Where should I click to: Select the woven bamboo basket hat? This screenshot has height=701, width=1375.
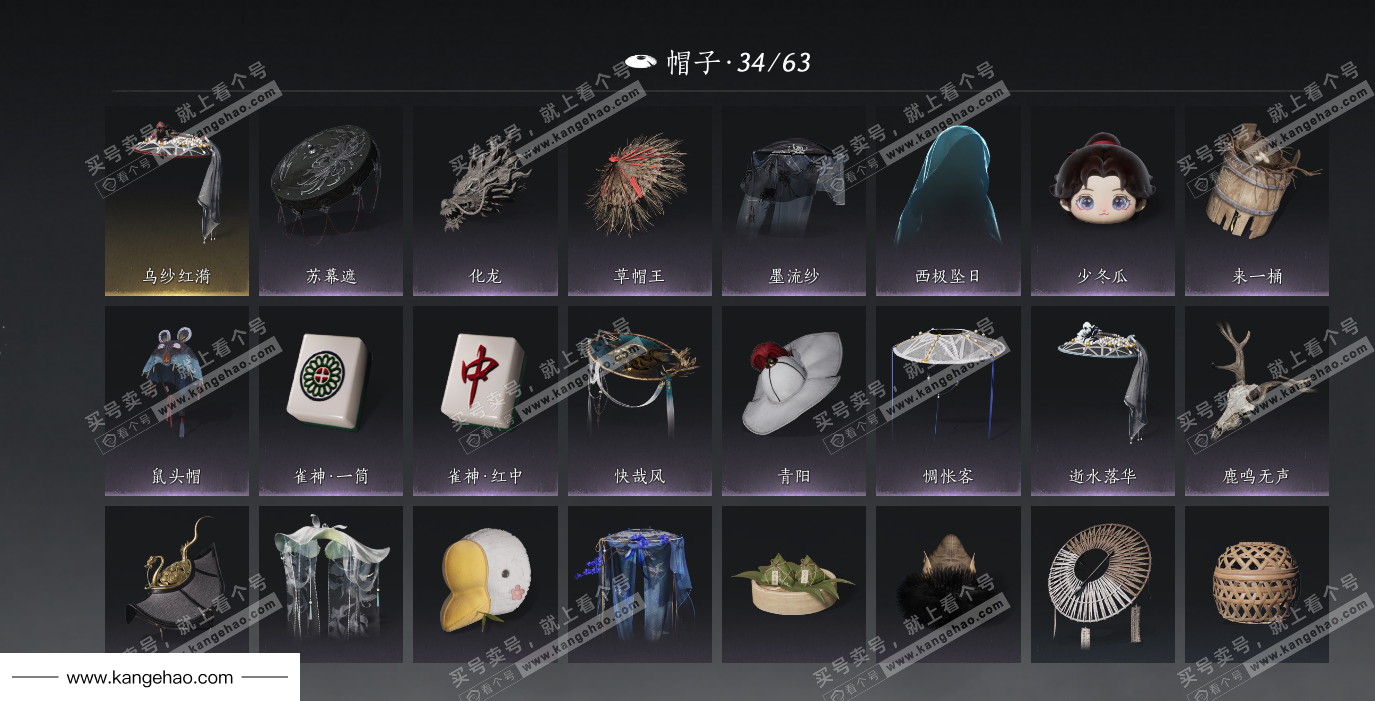[1257, 584]
